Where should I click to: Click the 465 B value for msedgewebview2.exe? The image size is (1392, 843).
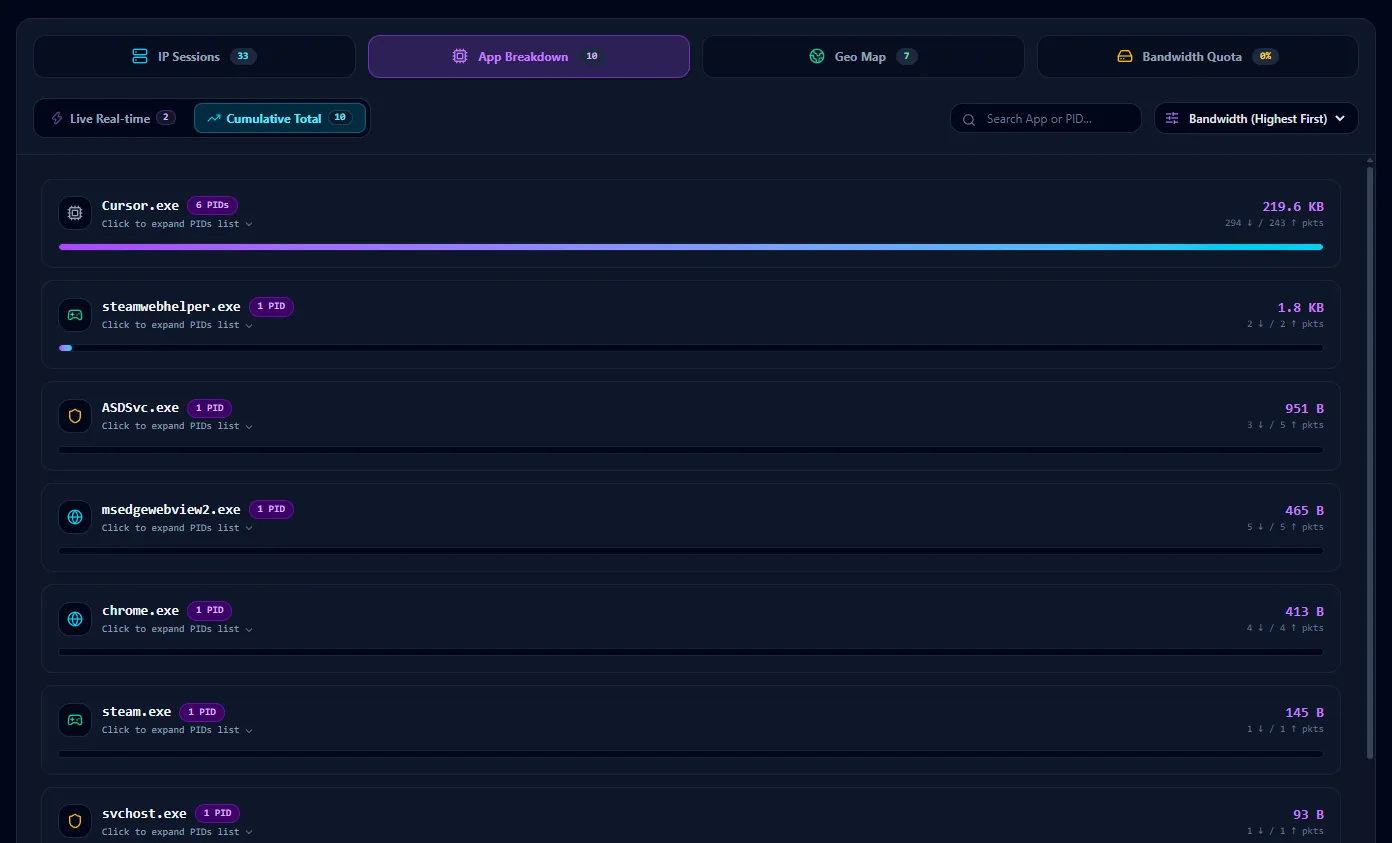pos(1304,511)
